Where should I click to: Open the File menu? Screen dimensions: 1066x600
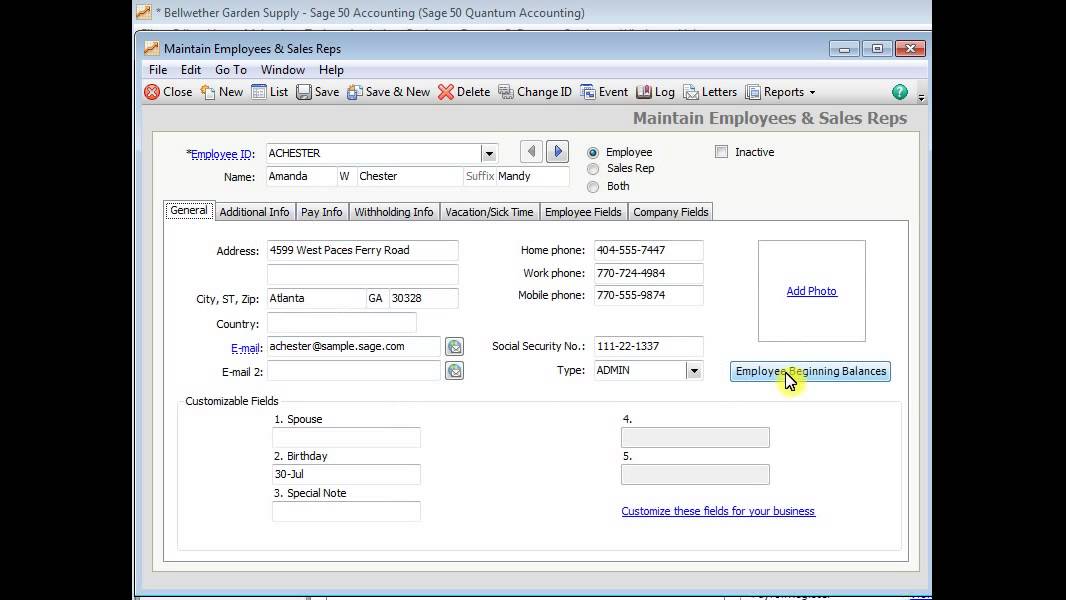click(158, 70)
